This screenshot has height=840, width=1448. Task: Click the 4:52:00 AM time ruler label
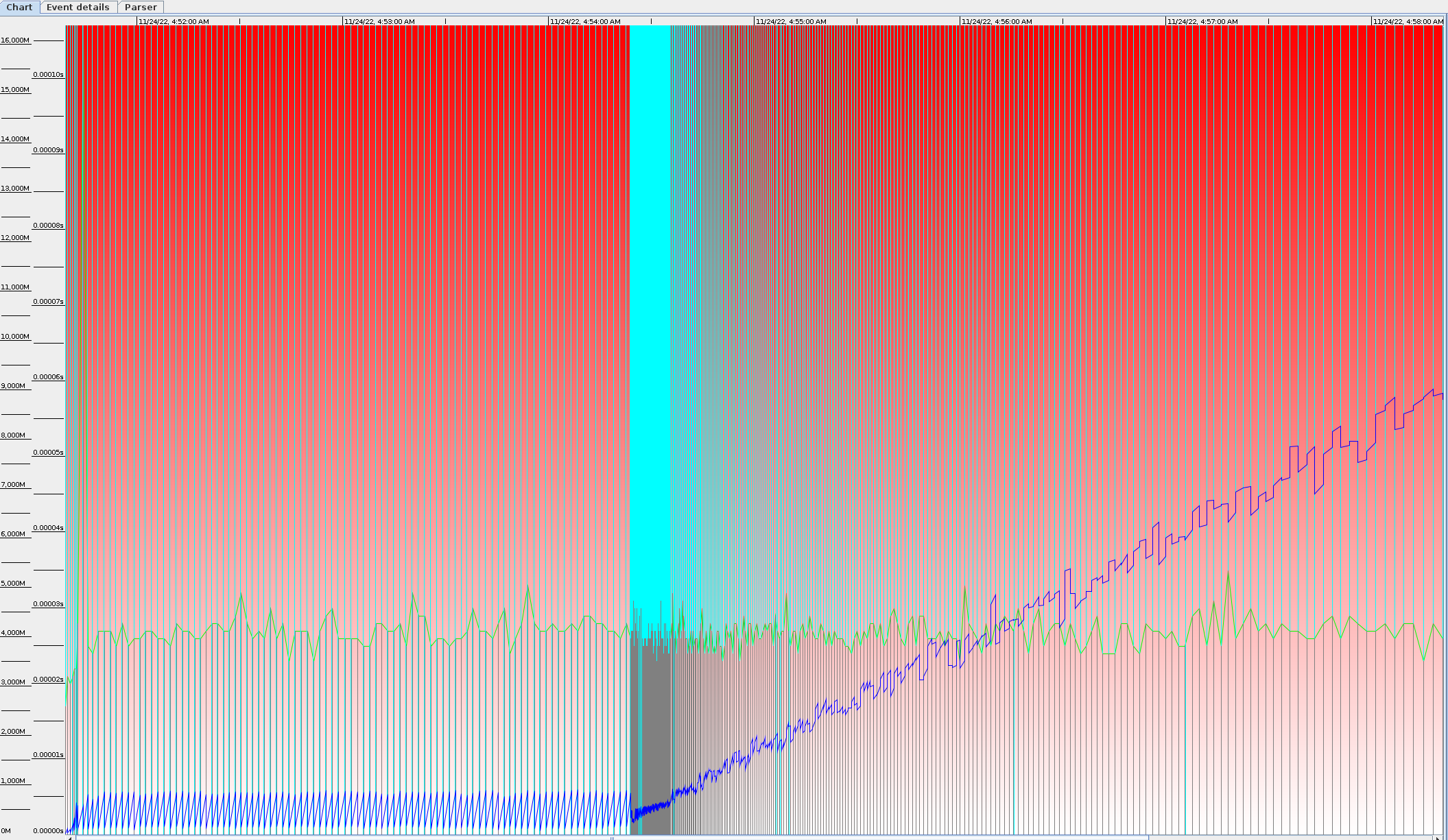point(174,21)
